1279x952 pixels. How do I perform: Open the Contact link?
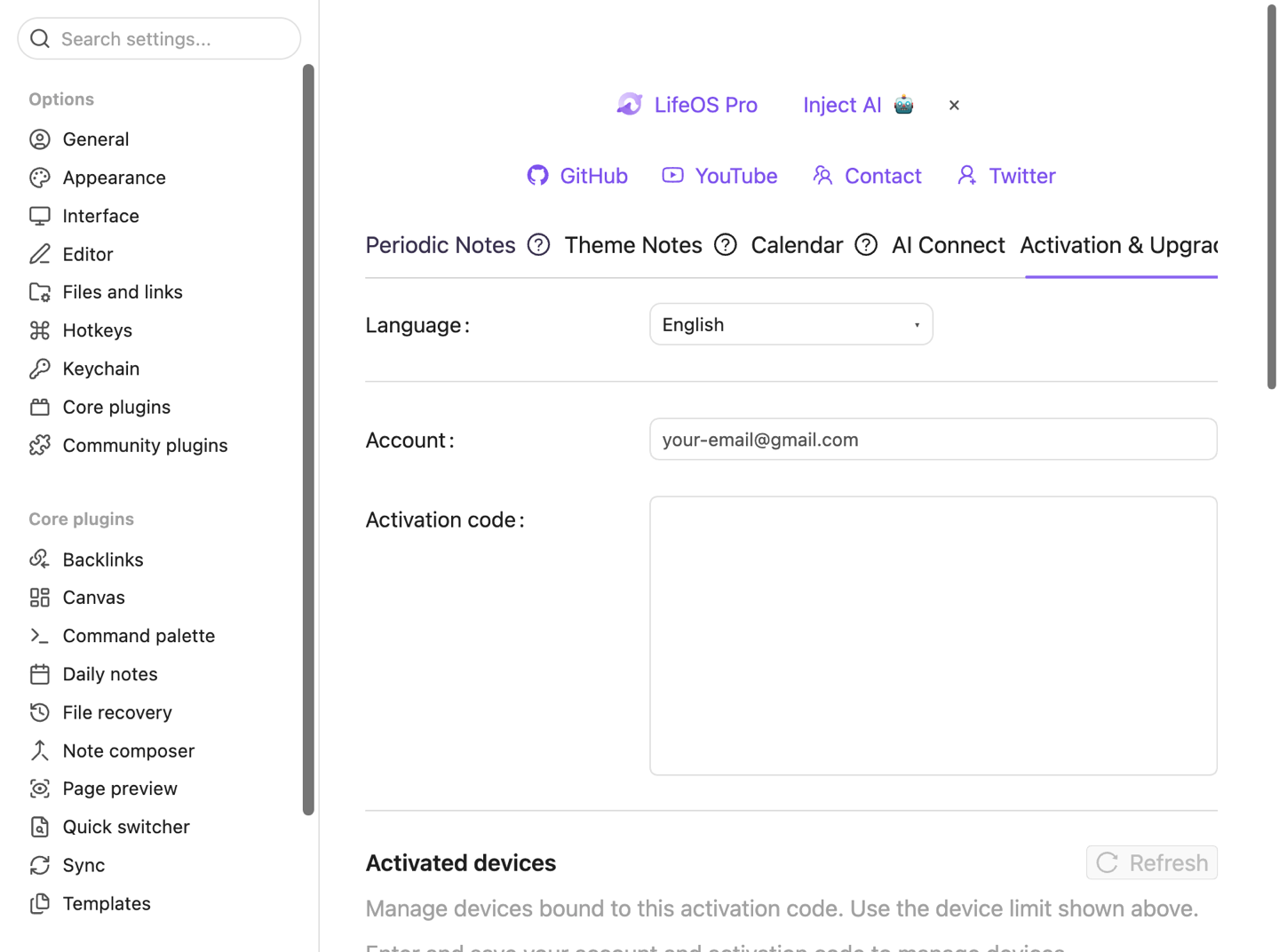pos(867,176)
